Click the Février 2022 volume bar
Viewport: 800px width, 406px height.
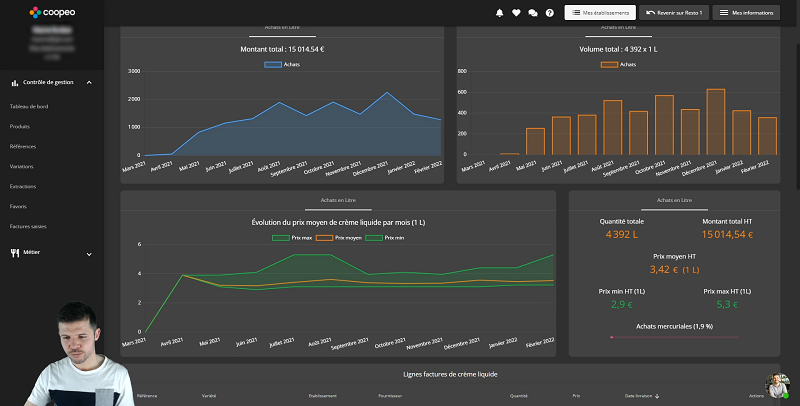click(x=767, y=136)
